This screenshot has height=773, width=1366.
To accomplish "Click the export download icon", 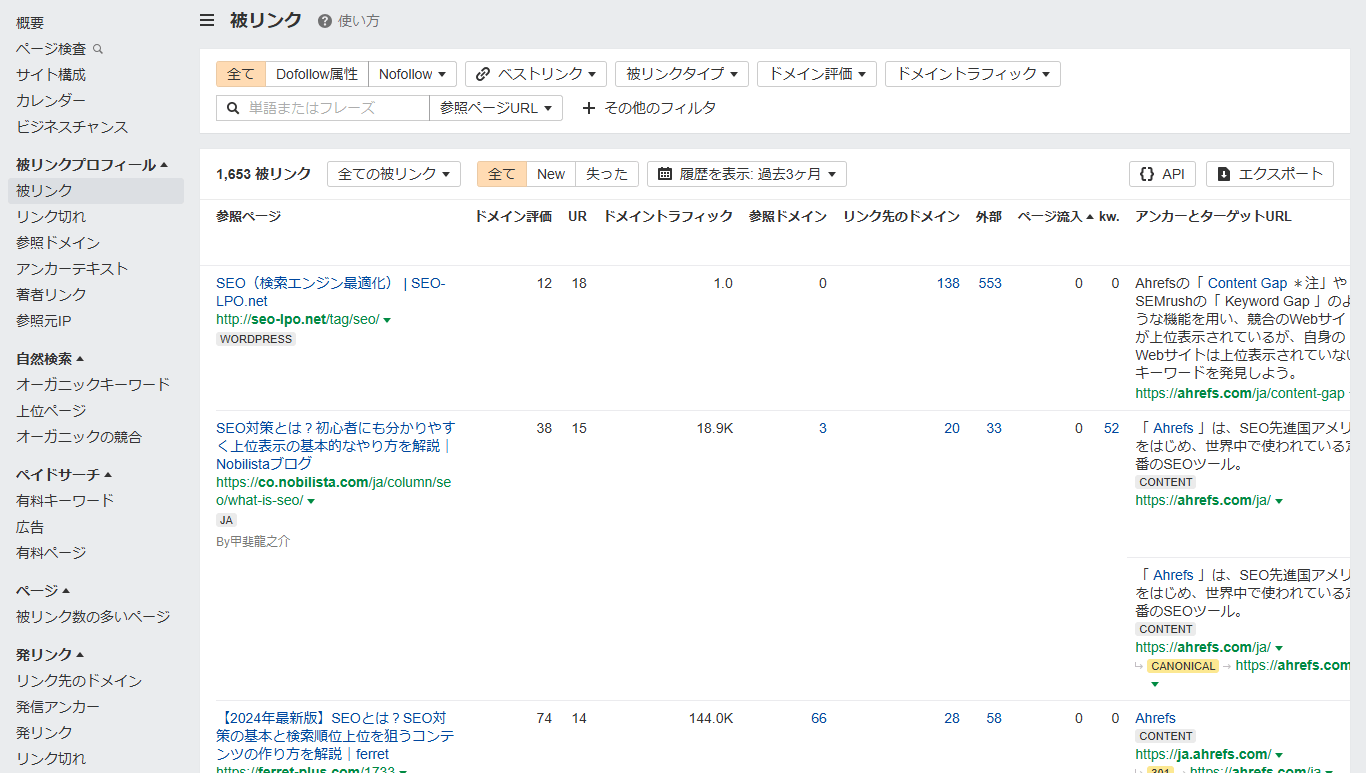I will [1223, 174].
